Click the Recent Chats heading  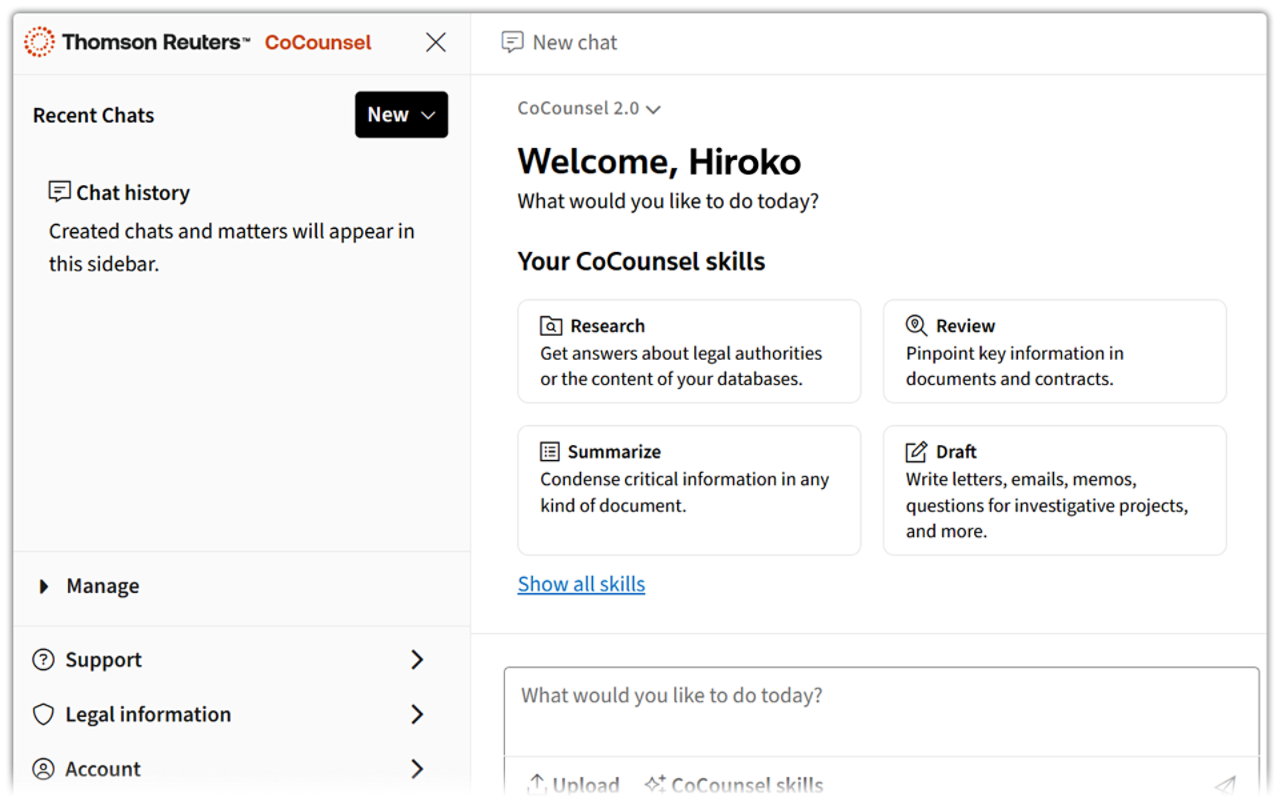[94, 115]
